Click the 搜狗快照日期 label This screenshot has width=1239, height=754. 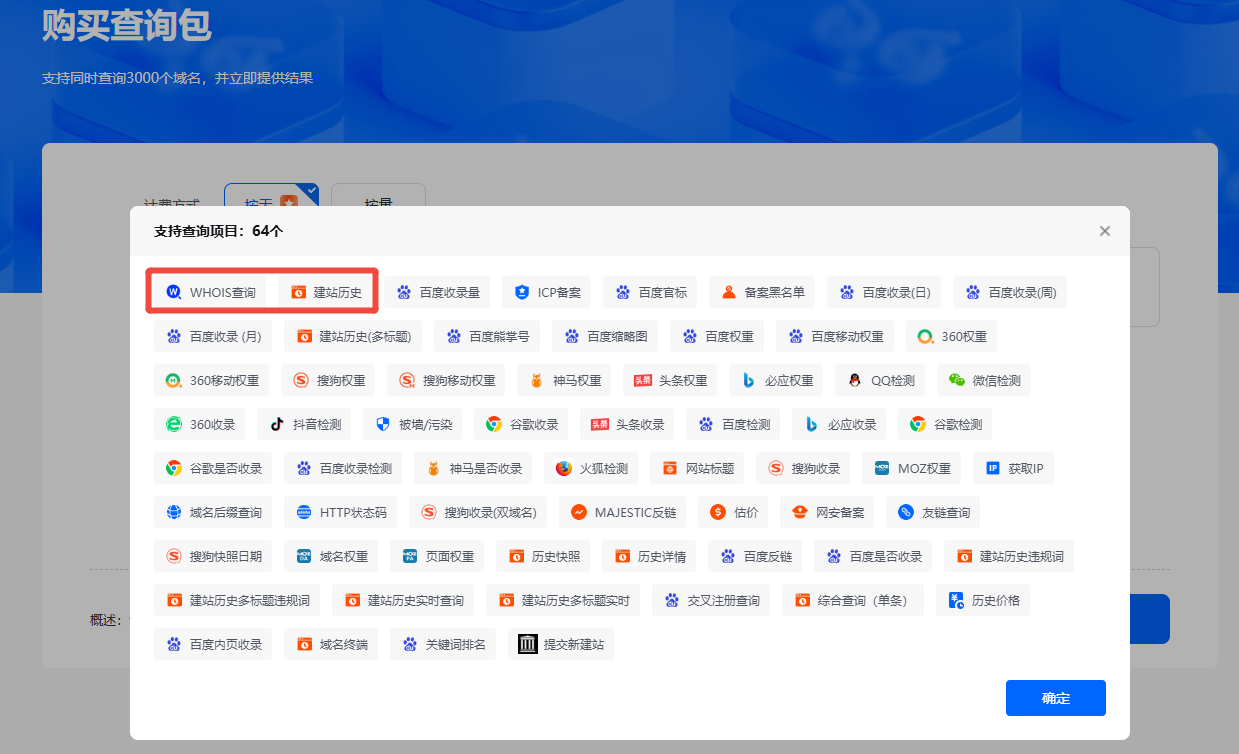(x=226, y=557)
